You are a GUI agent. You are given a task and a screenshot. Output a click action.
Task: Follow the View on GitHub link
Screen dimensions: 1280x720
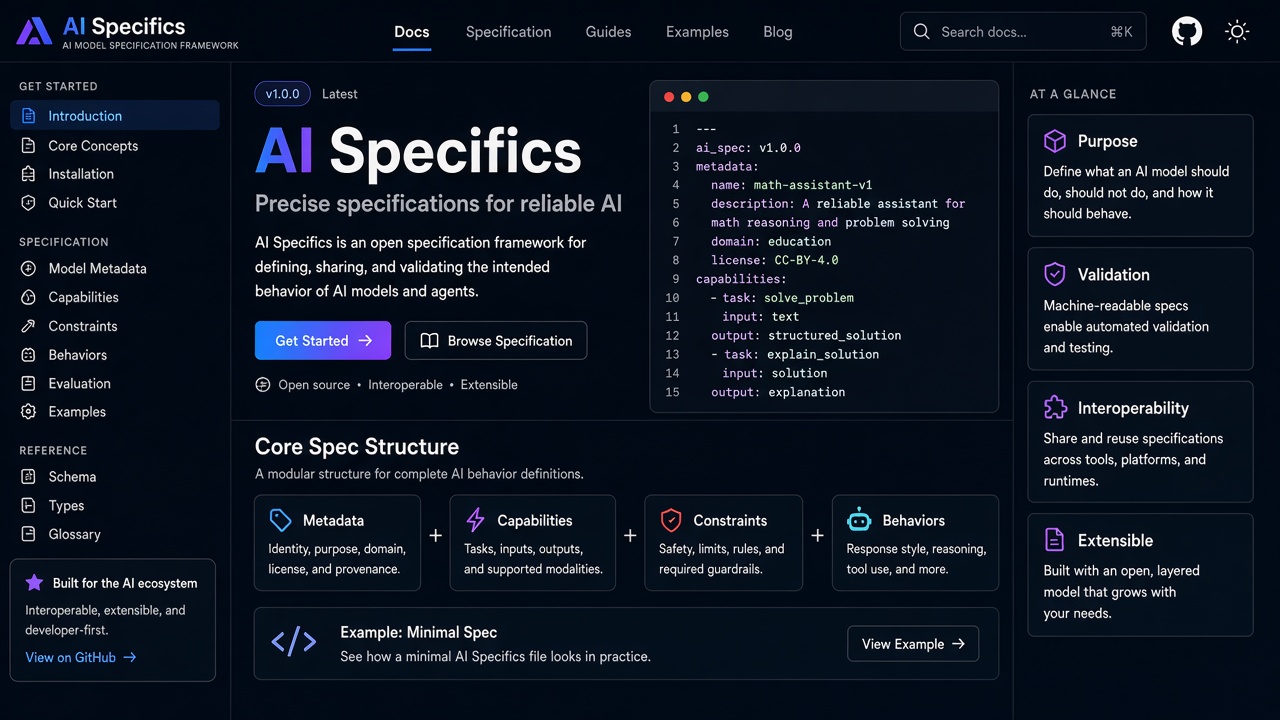tap(81, 658)
